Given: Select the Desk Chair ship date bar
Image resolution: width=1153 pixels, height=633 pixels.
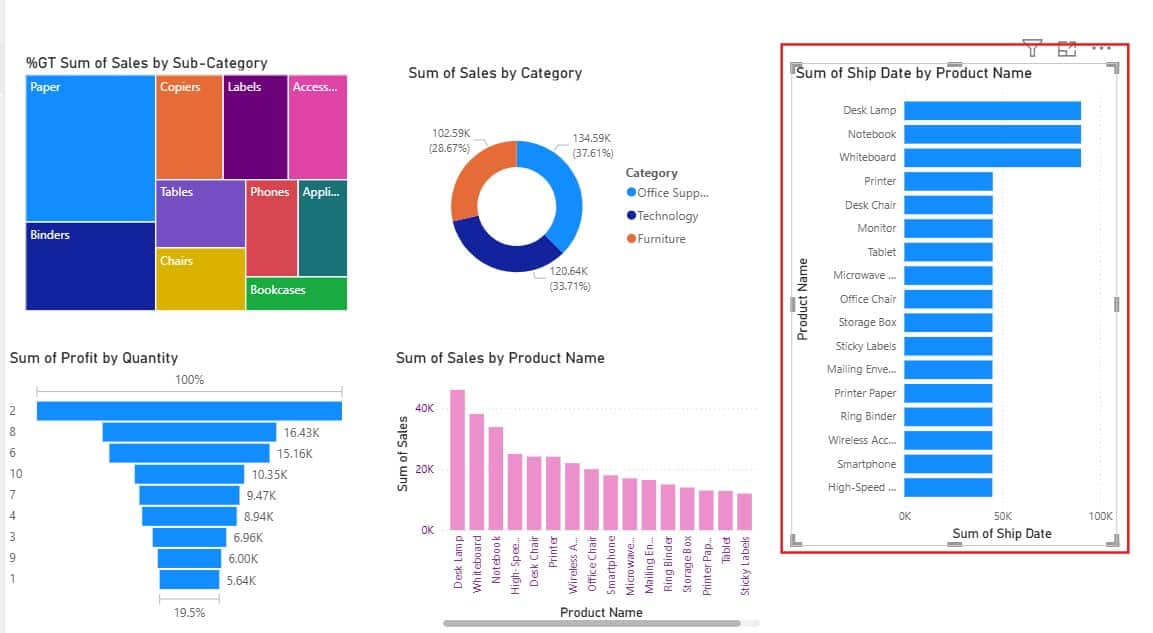Looking at the screenshot, I should tap(948, 204).
